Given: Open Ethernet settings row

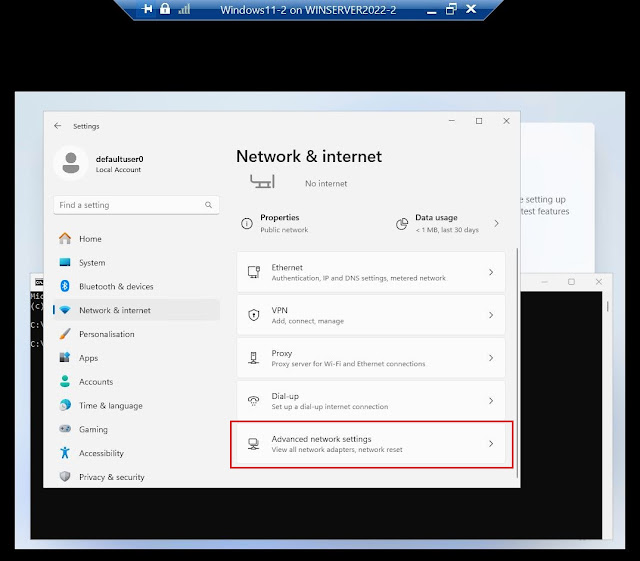Looking at the screenshot, I should point(371,272).
